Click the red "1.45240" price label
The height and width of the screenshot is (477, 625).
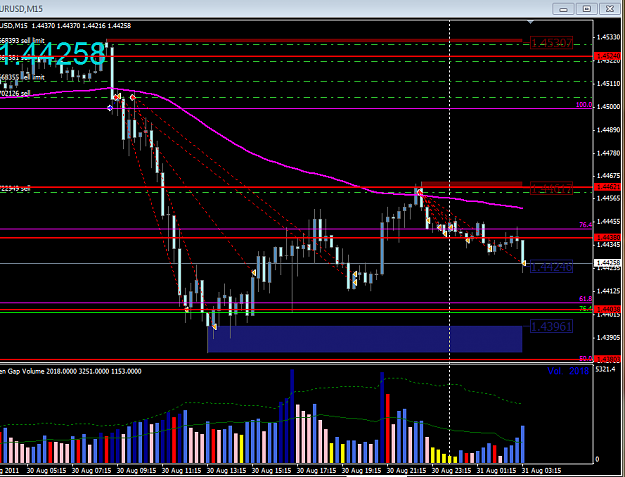click(x=607, y=56)
